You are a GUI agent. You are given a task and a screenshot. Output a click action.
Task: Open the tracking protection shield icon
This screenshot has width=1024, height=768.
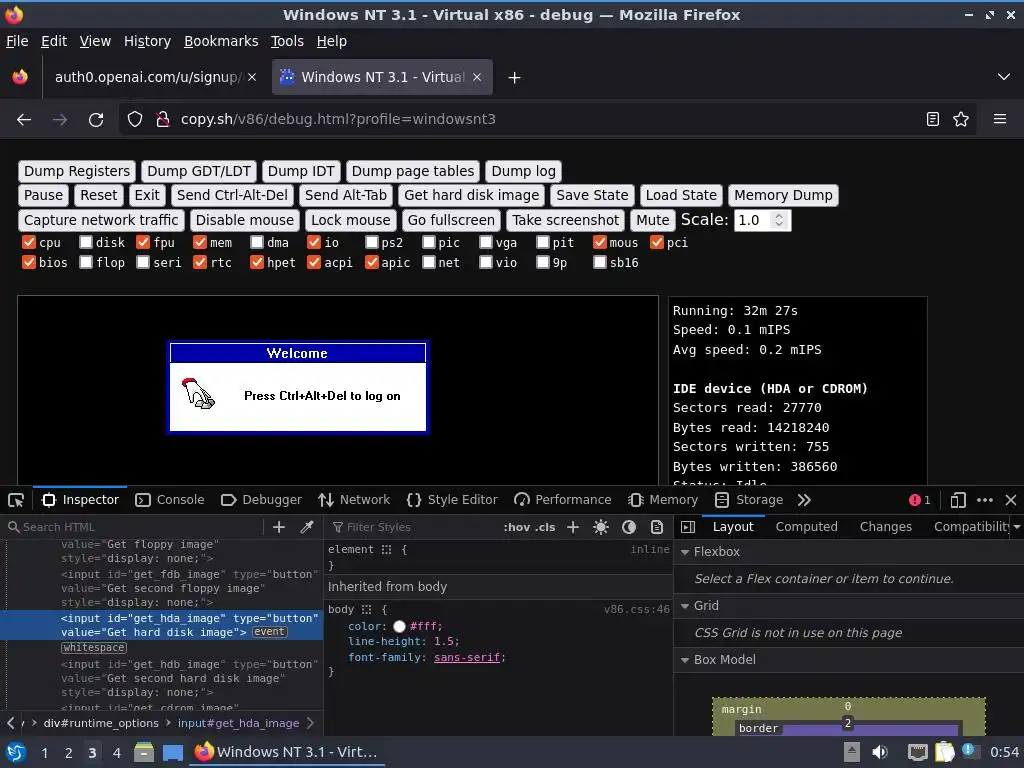(135, 120)
